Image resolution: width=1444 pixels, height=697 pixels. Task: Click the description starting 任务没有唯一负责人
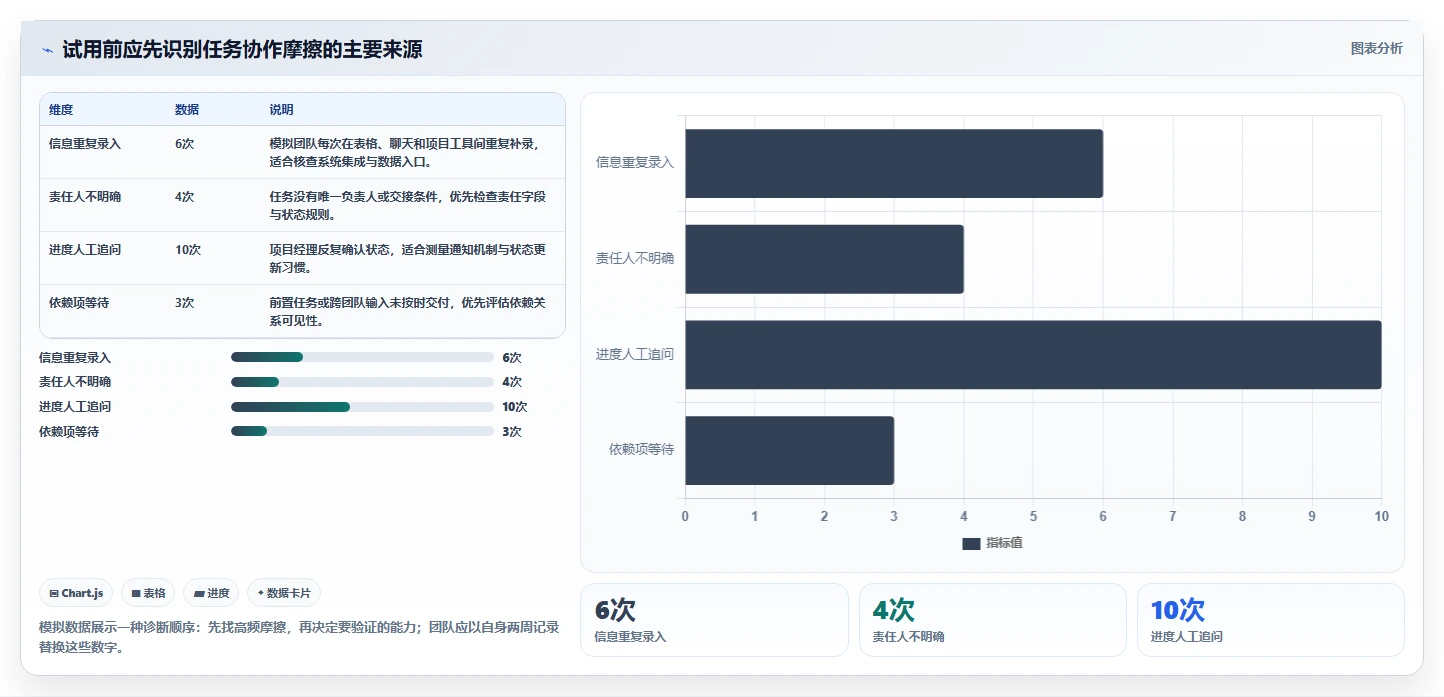(408, 205)
